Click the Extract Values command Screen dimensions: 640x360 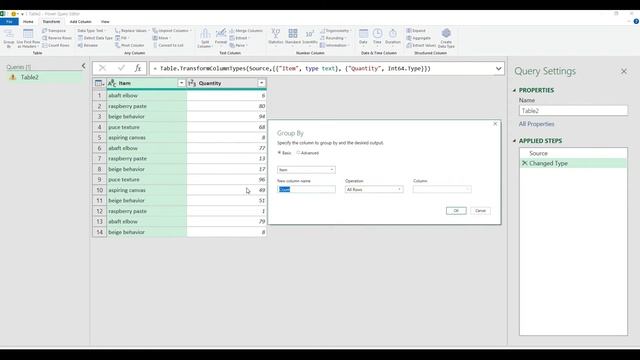click(x=421, y=45)
